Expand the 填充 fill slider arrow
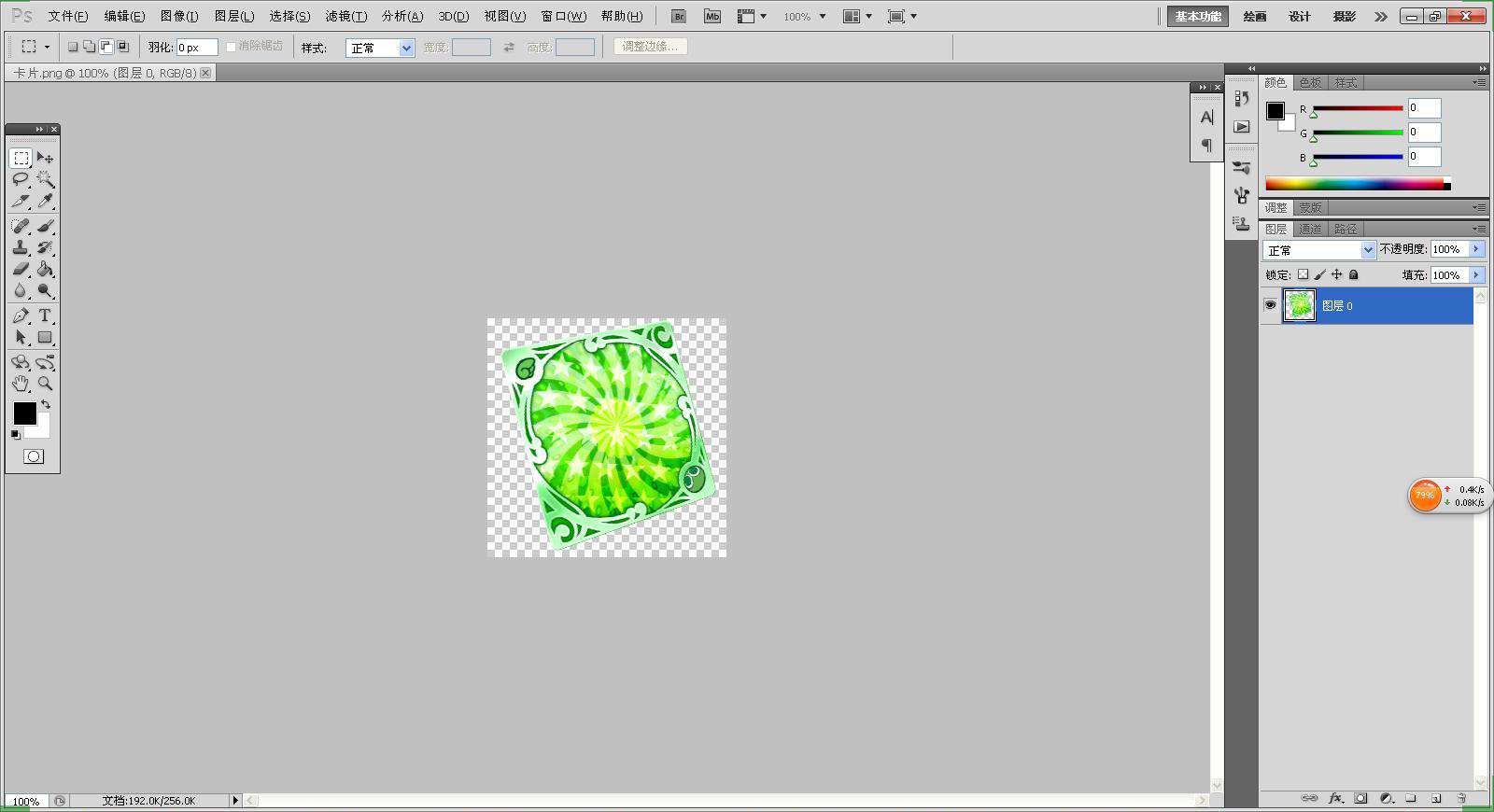This screenshot has height=812, width=1494. point(1476,275)
